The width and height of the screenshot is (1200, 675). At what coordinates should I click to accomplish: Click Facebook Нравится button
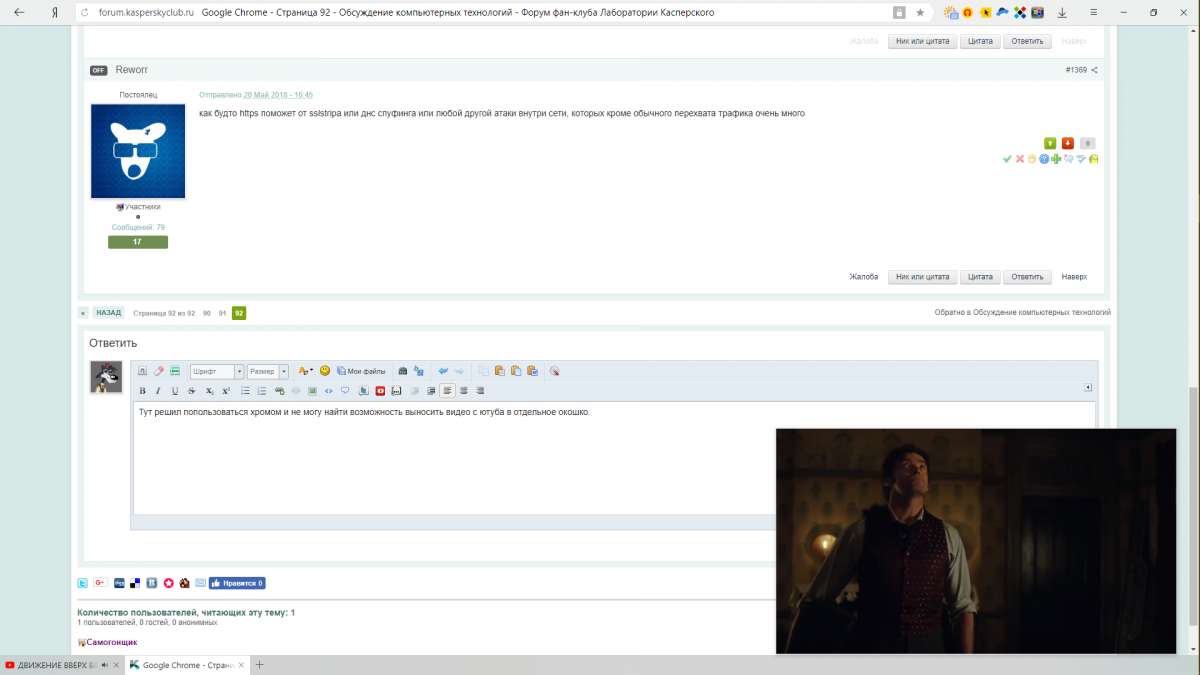[237, 583]
